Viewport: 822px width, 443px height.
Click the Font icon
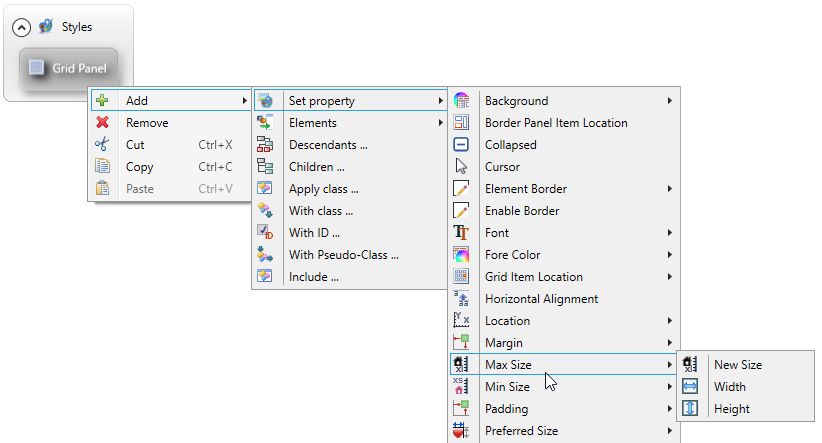pyautogui.click(x=461, y=233)
